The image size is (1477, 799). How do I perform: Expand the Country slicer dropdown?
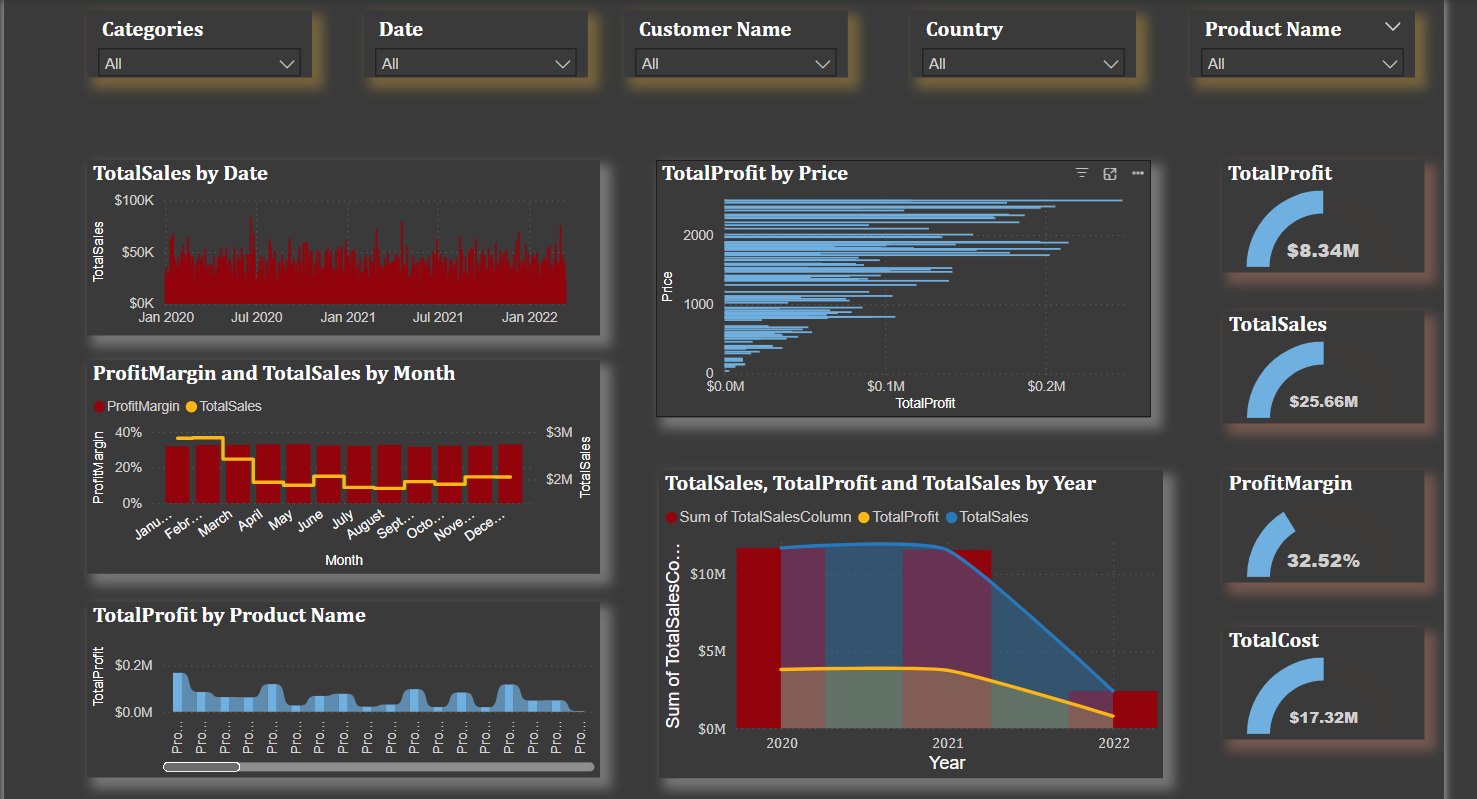1023,63
